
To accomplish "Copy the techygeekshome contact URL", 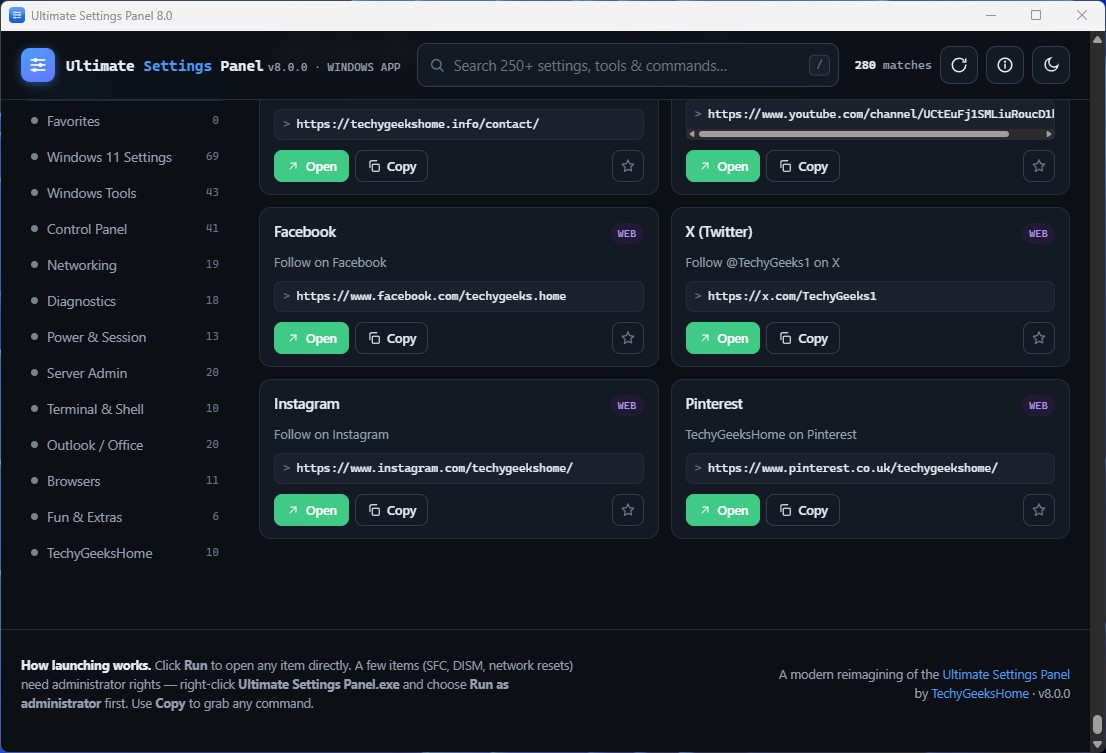I will 391,166.
